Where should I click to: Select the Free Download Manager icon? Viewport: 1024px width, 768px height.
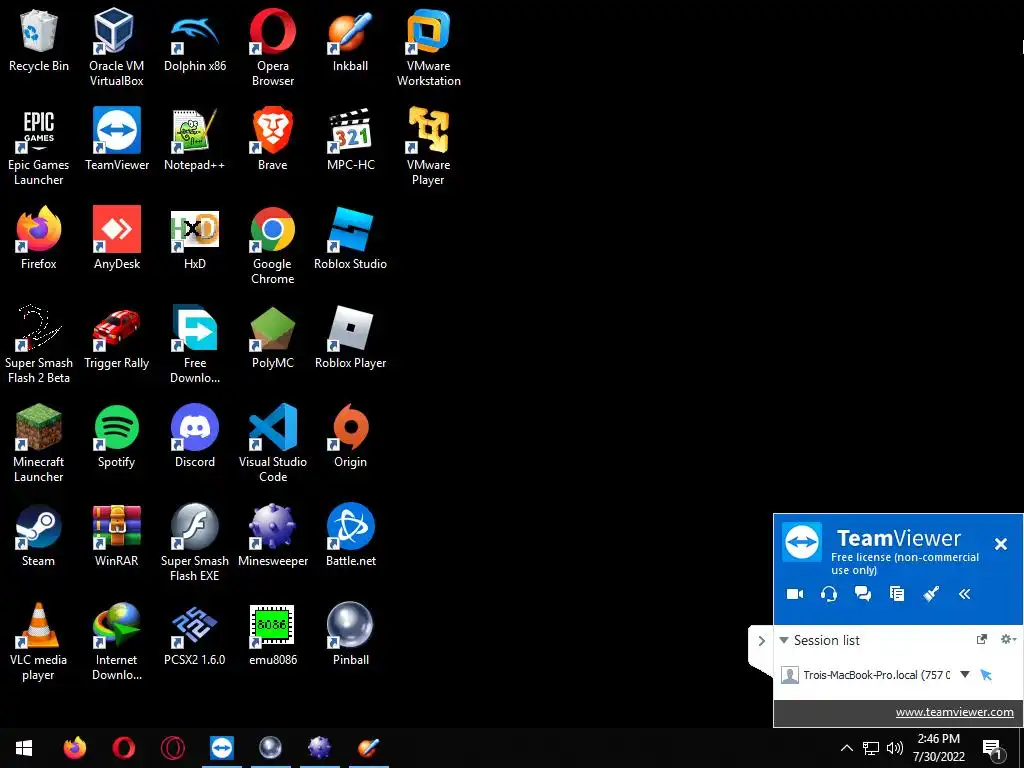195,344
